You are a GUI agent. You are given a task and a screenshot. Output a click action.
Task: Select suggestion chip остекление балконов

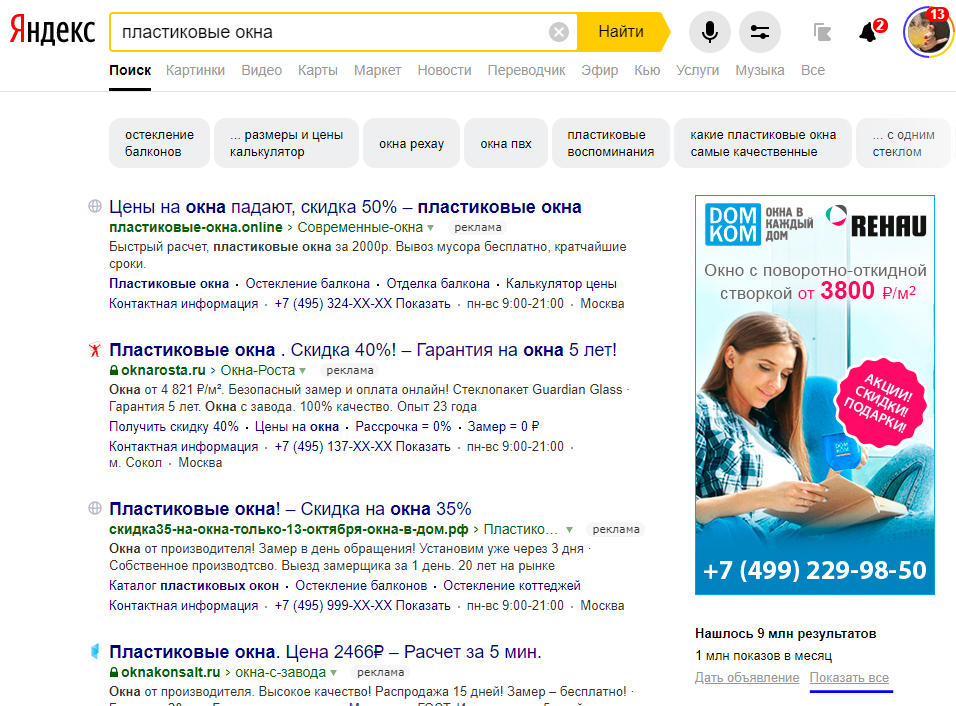(159, 143)
